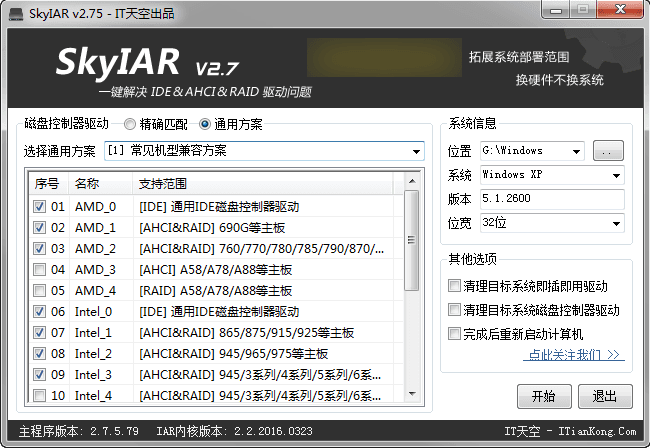Uncheck the 06 Intel_0 driver checkbox
Image resolution: width=650 pixels, height=448 pixels.
pos(39,312)
